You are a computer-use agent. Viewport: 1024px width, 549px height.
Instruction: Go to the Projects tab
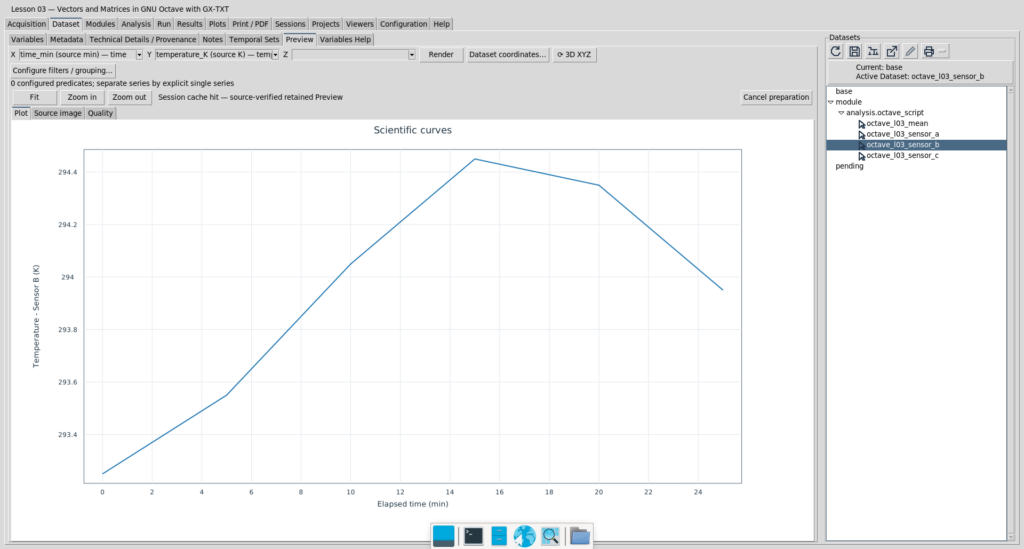(325, 24)
